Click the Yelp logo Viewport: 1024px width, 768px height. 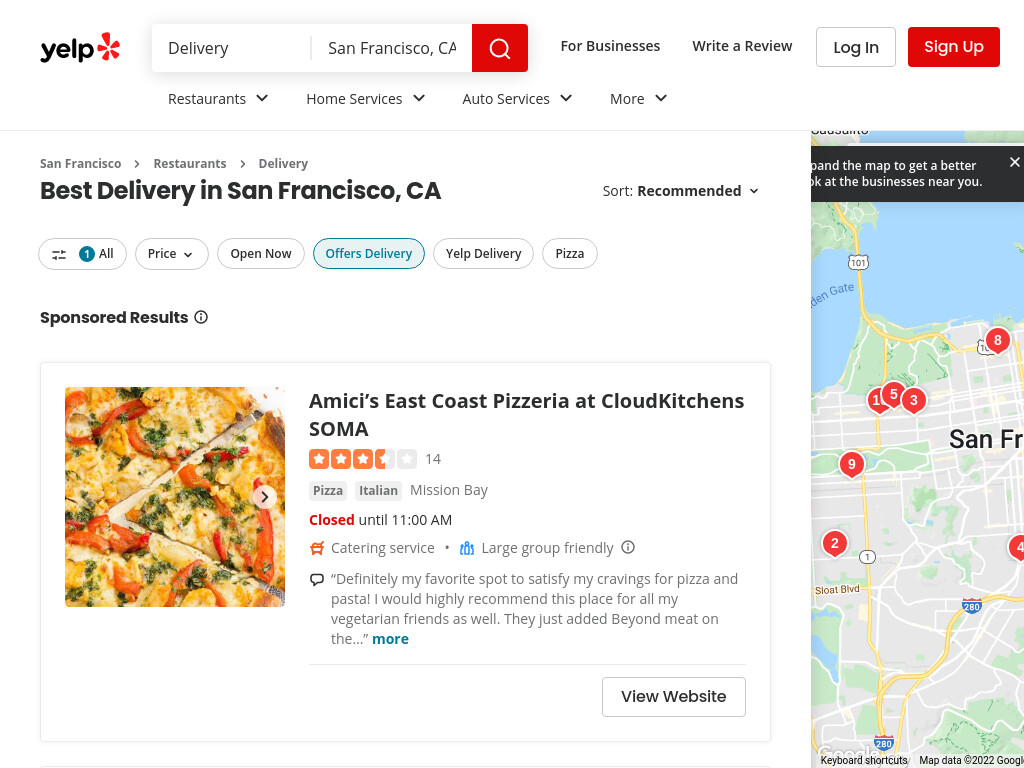coord(80,48)
